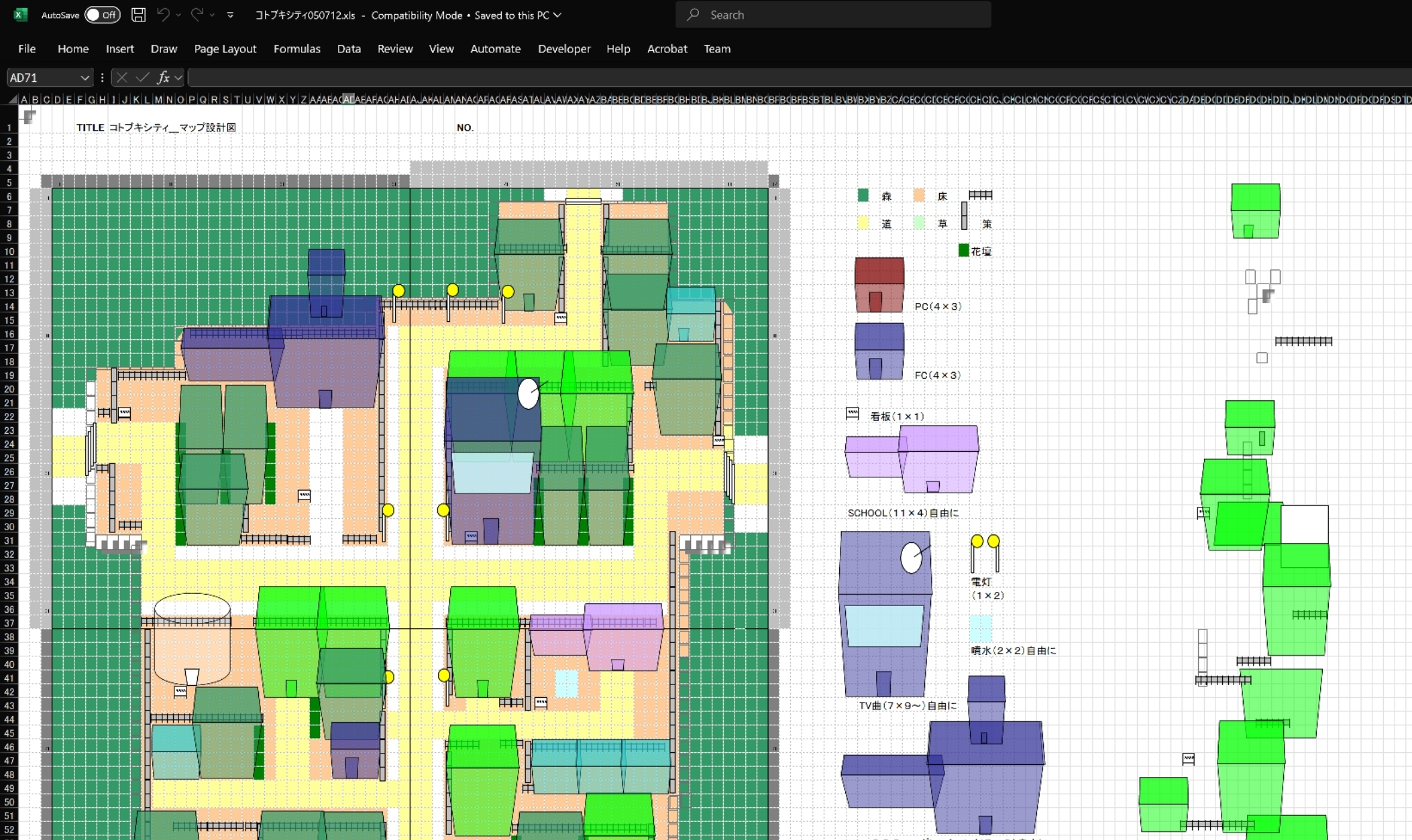
Task: Click the Enter checkmark icon
Action: coord(142,78)
